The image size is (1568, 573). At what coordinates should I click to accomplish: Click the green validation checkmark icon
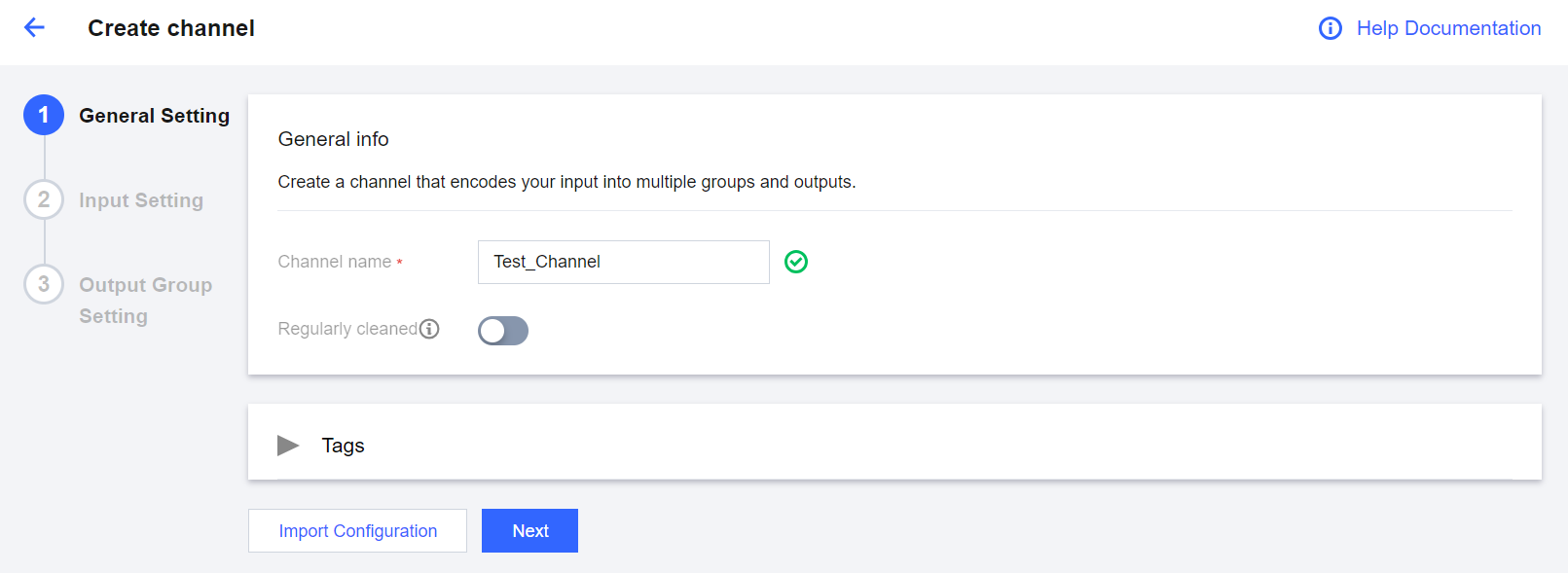[x=796, y=262]
